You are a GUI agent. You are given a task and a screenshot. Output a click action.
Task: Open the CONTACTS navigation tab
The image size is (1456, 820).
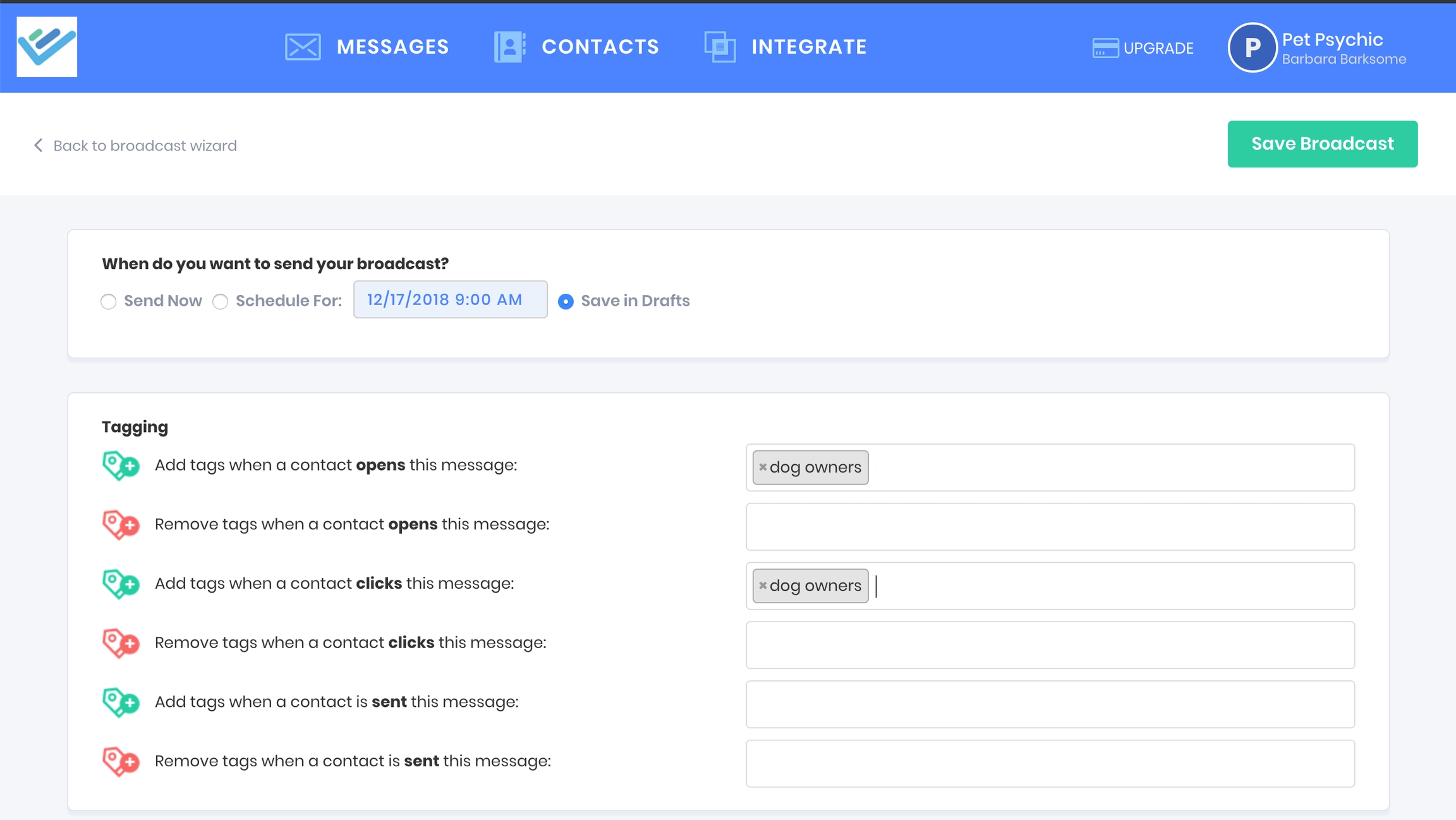click(600, 47)
